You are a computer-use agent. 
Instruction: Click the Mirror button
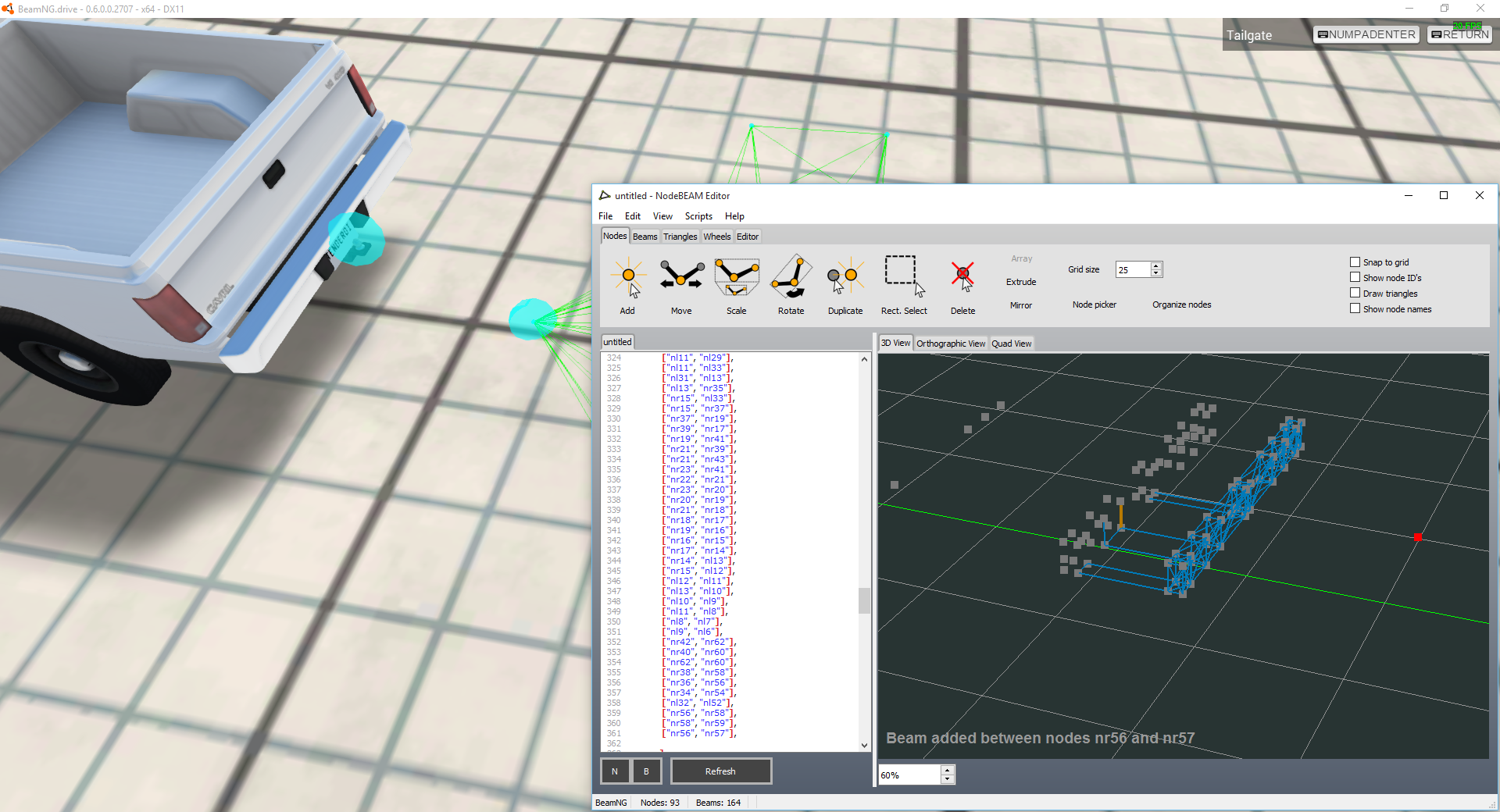[x=1021, y=305]
